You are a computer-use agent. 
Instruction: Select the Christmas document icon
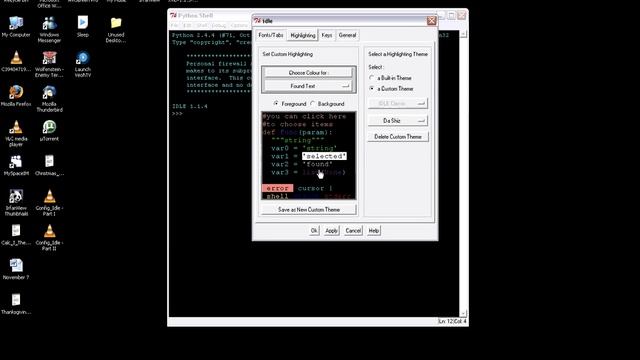point(49,165)
